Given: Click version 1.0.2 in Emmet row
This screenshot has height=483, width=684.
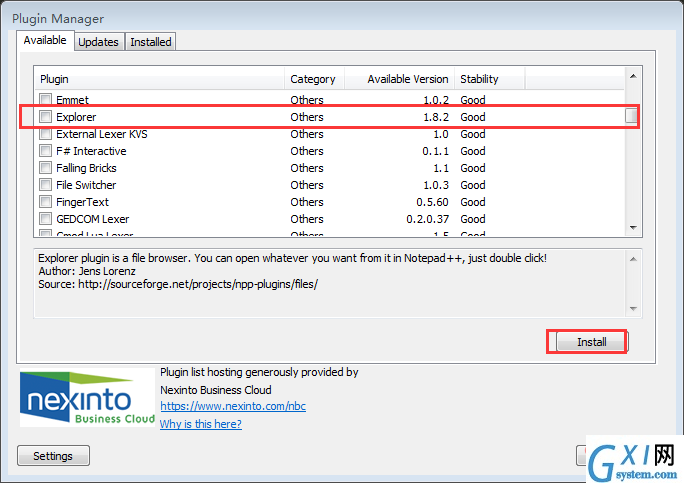Looking at the screenshot, I should 436,100.
